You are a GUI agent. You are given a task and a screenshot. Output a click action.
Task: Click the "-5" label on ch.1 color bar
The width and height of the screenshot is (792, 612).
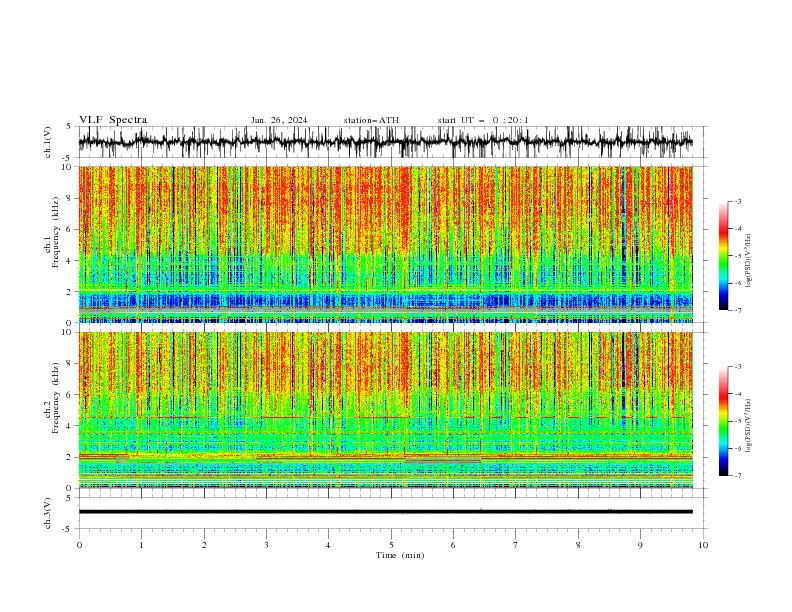click(x=738, y=256)
